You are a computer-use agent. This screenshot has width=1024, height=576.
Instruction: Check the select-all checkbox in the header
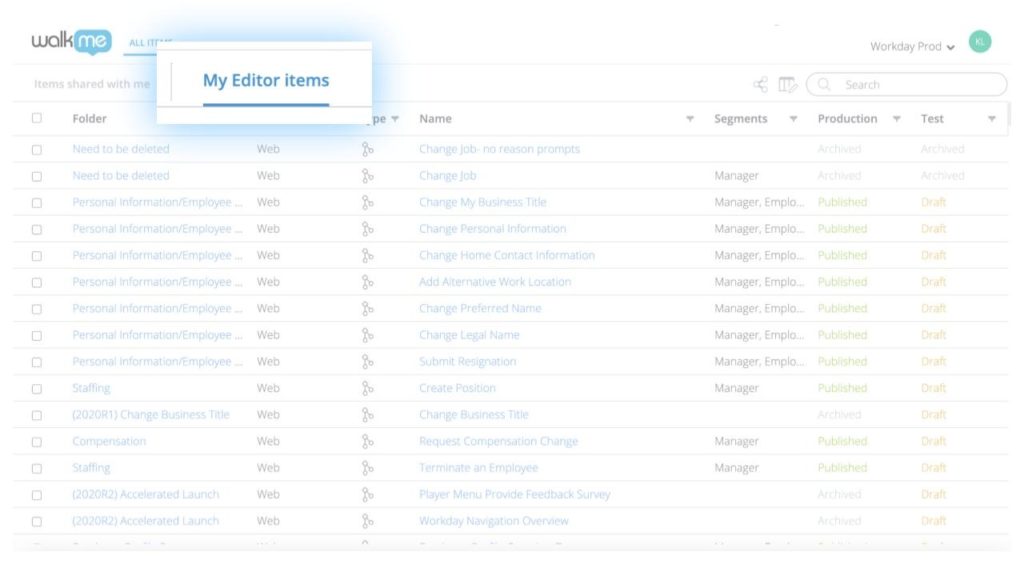37,118
